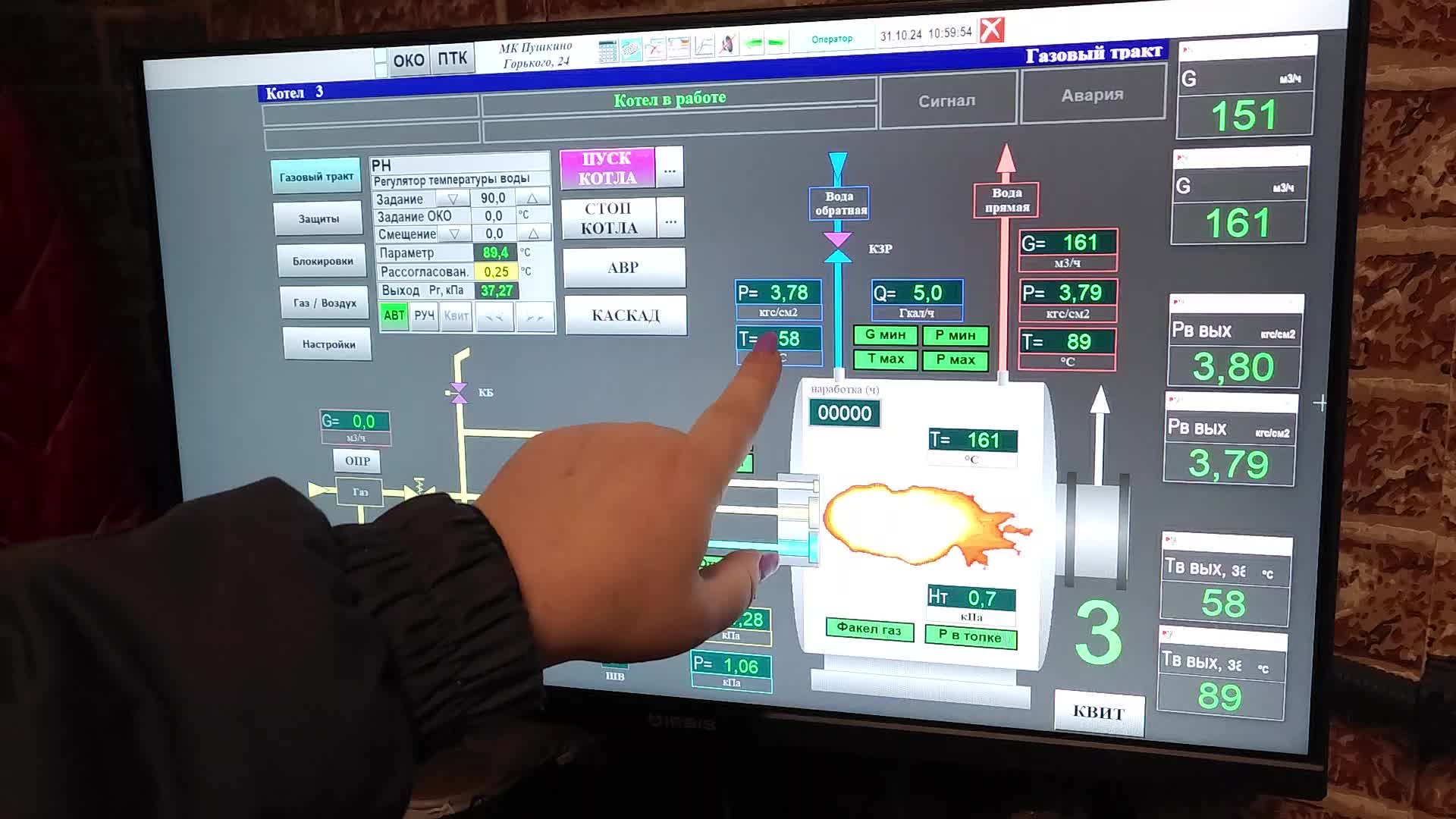Click the regulator double-left arrows button
Viewport: 1456px width, 819px height.
[x=494, y=317]
